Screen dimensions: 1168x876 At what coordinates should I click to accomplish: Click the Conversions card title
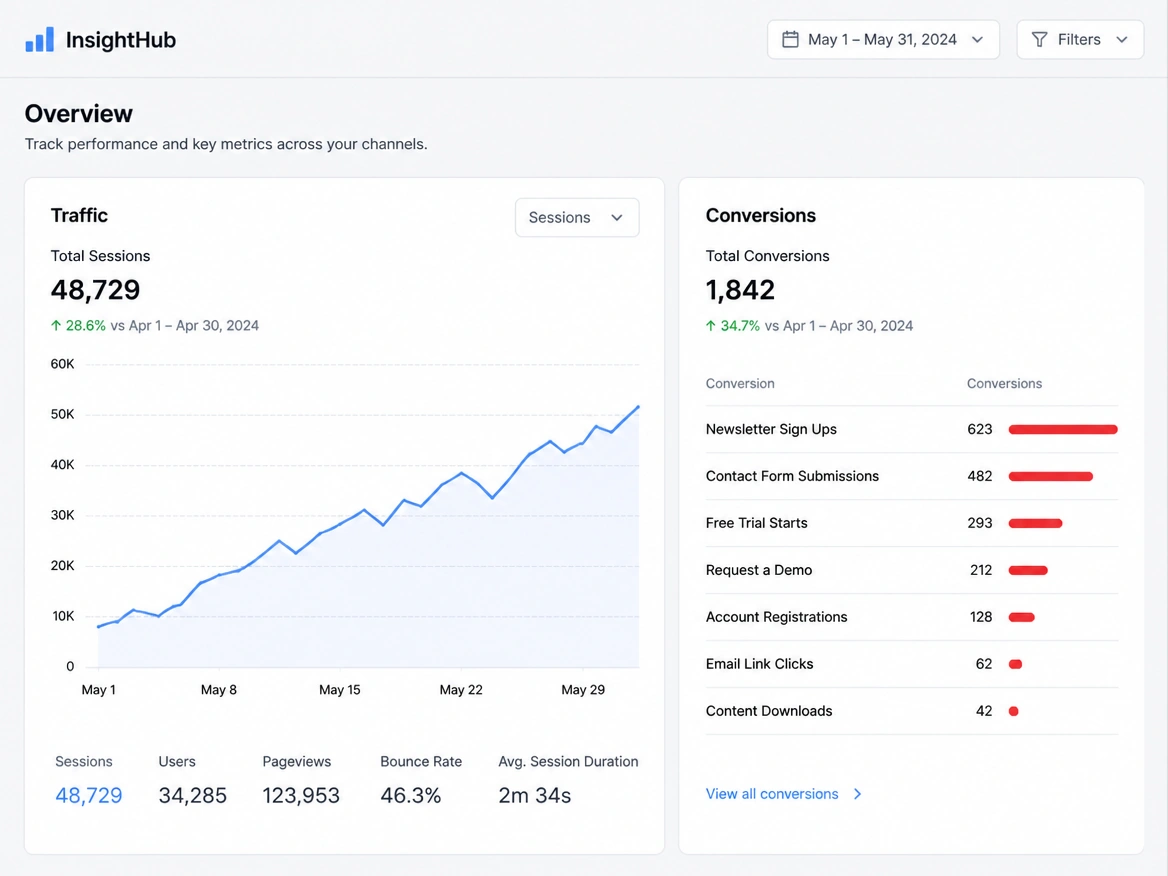click(761, 215)
